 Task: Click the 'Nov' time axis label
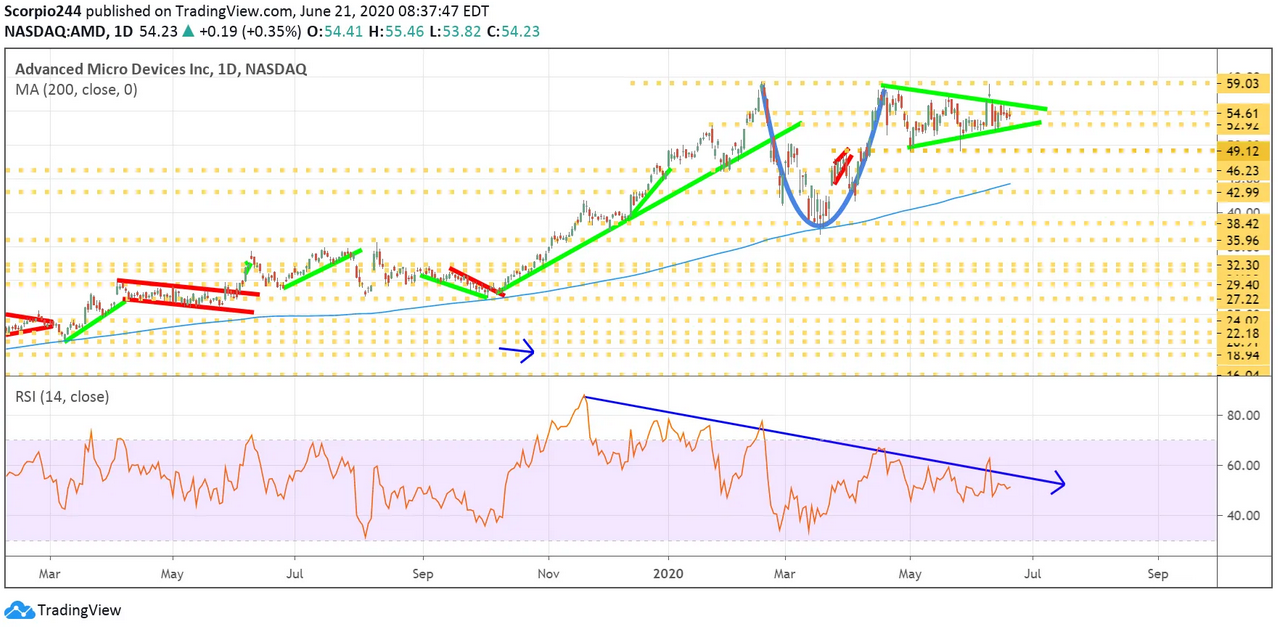pos(549,575)
